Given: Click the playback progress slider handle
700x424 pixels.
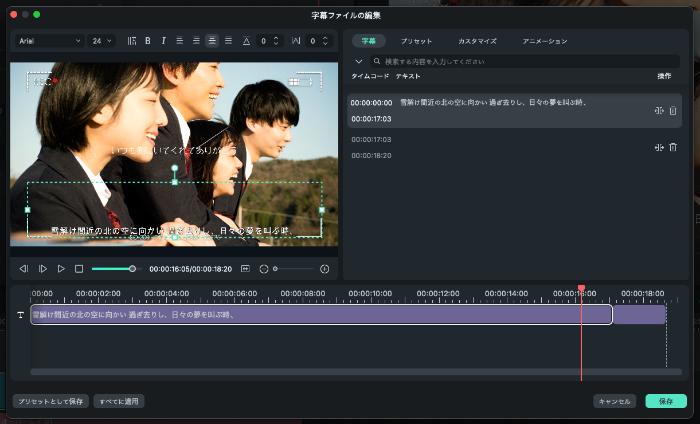Looking at the screenshot, I should pos(133,269).
